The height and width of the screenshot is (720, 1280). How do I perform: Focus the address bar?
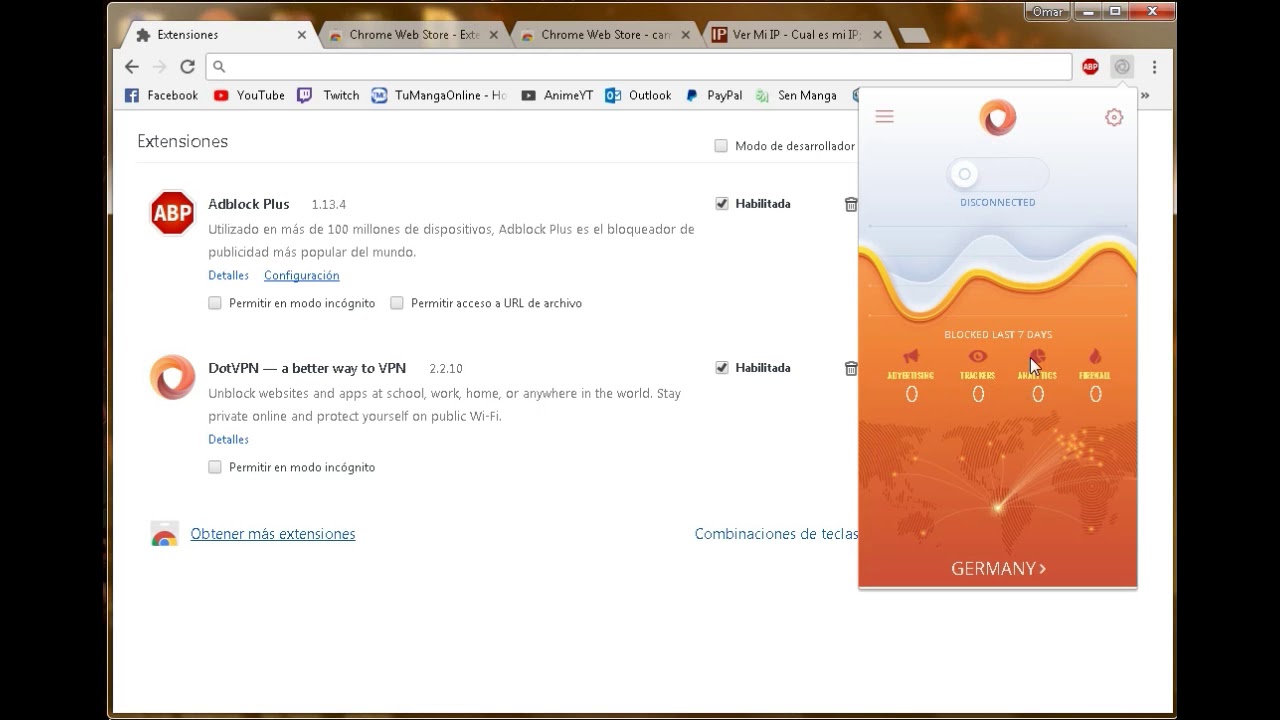tap(638, 67)
